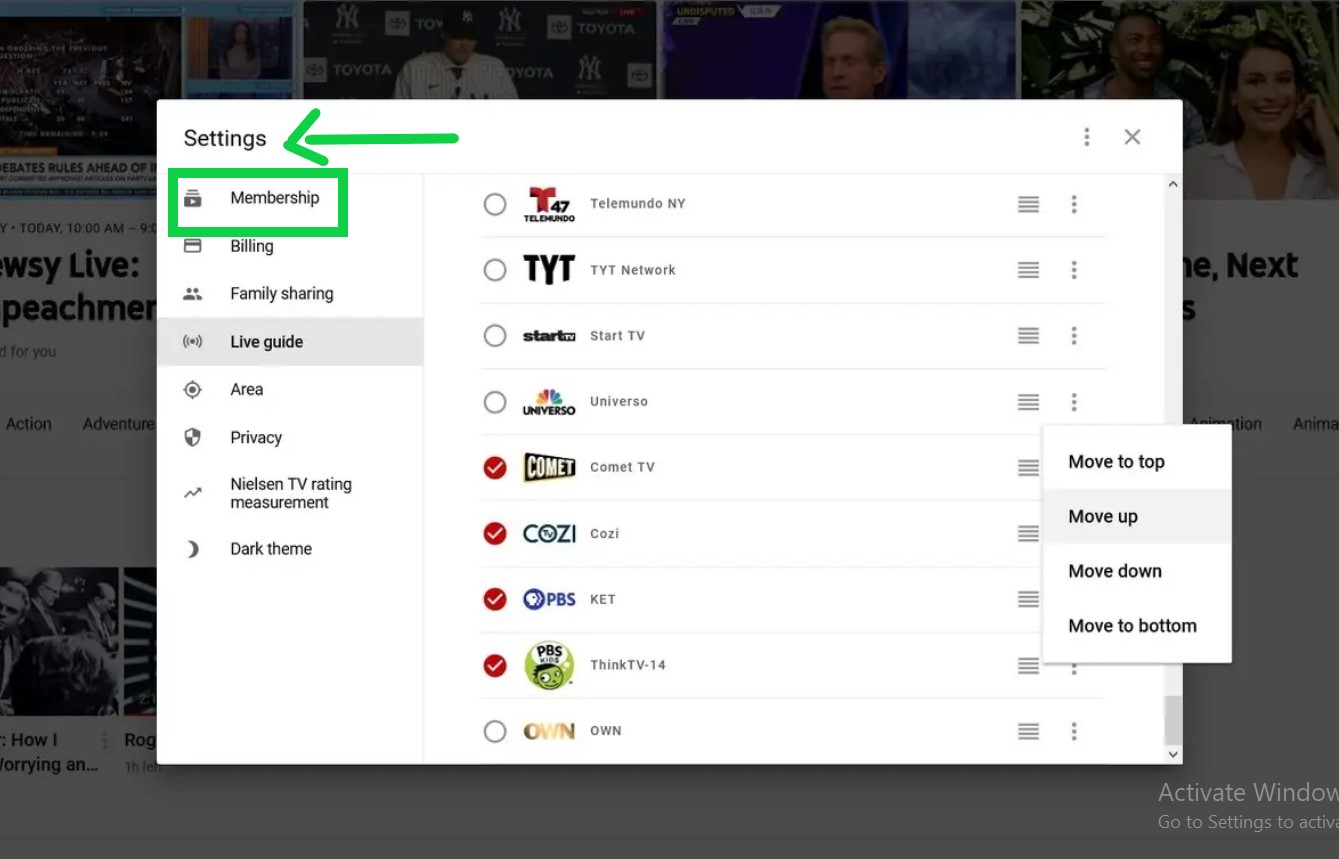
Task: Click the drag handle for TYT Network
Action: 1028,270
